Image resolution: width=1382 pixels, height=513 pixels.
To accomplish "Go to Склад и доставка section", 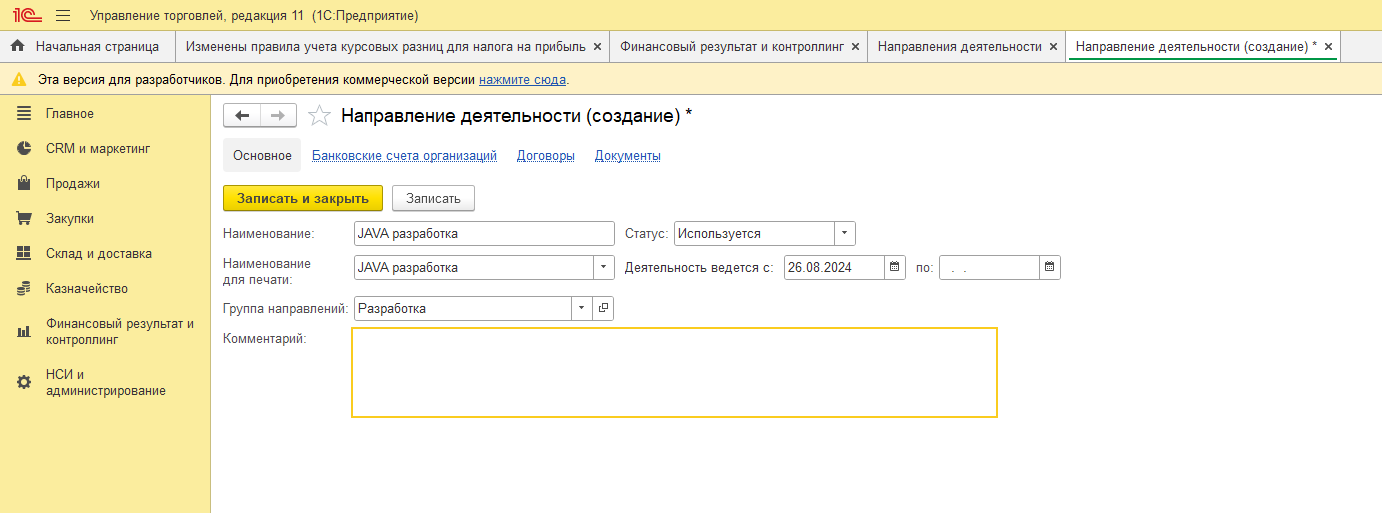I will pyautogui.click(x=98, y=254).
